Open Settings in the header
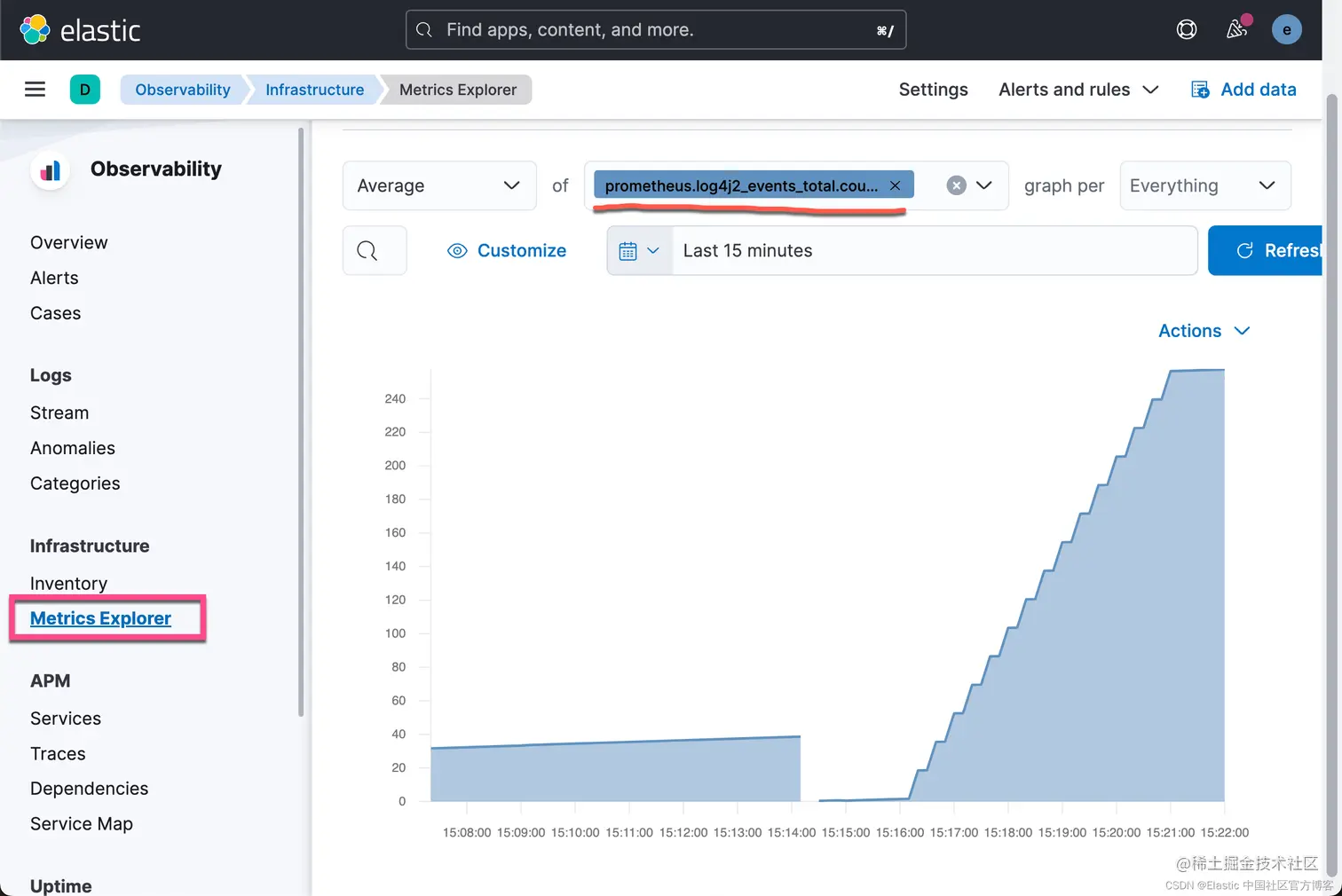The image size is (1342, 896). tap(933, 90)
